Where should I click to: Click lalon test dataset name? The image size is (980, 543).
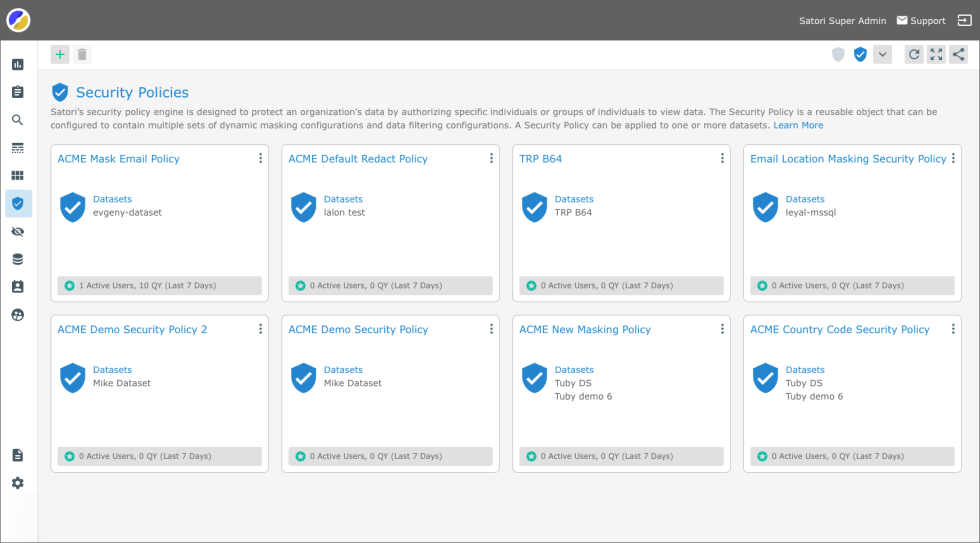(x=344, y=212)
